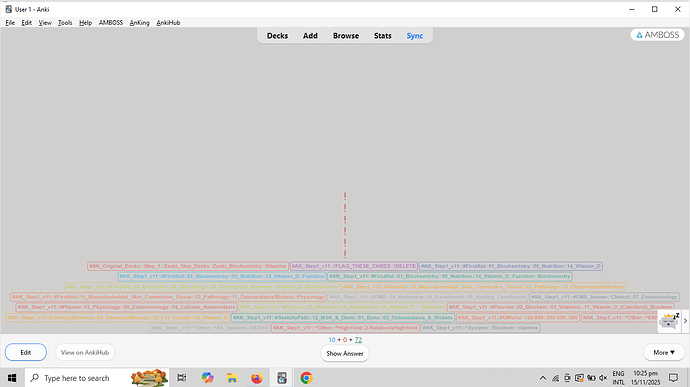Click the AMBOSS logo button
Screen dimensions: 690x387
[657, 35]
